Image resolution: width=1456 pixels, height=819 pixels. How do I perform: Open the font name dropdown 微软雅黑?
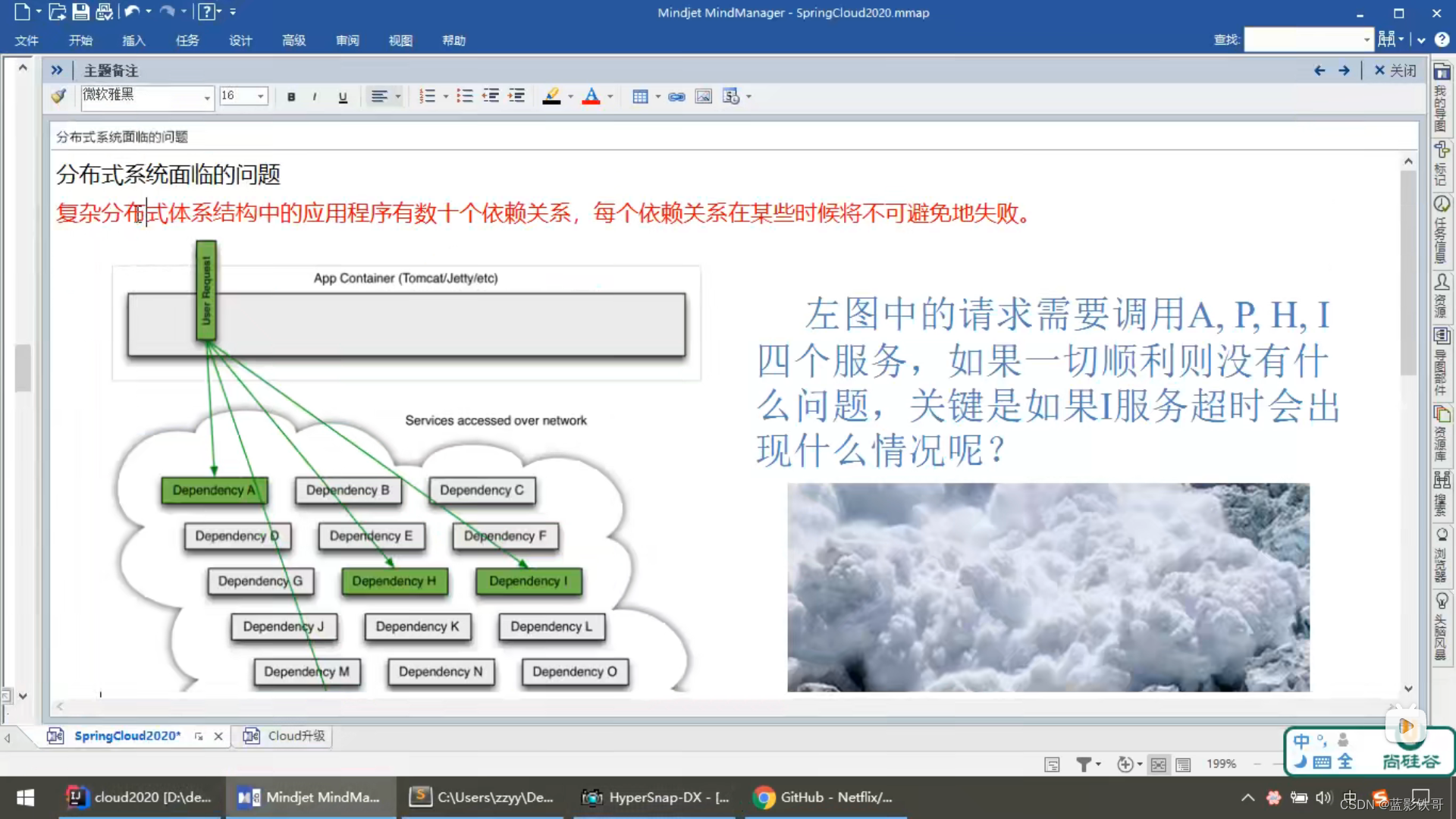[206, 98]
